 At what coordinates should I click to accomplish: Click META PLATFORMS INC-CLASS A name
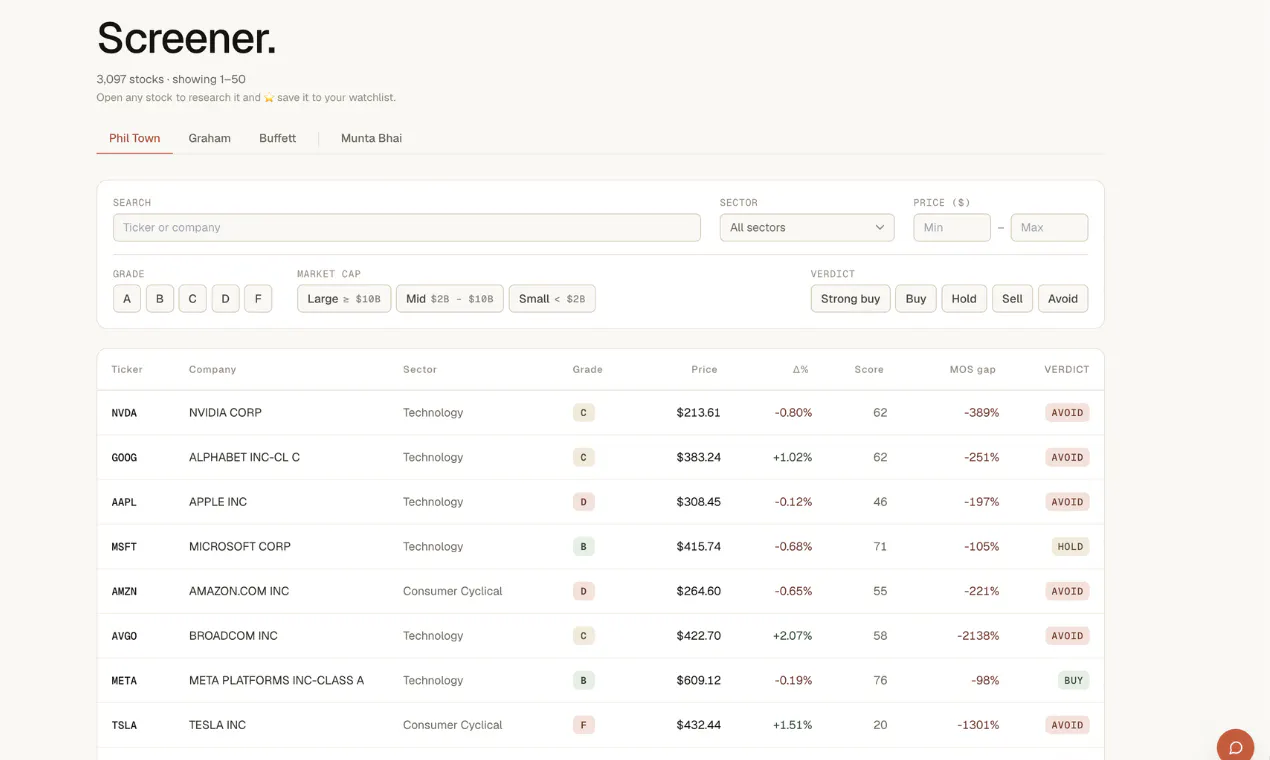pos(276,680)
